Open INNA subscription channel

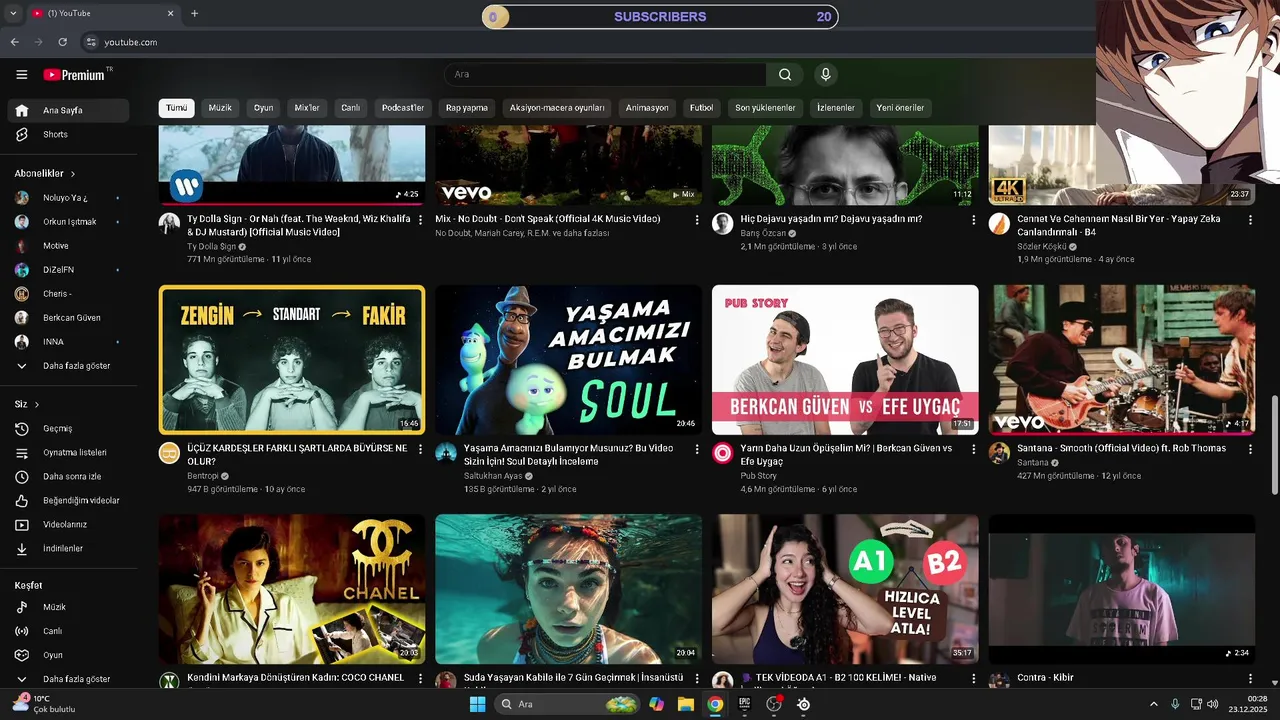(x=68, y=342)
